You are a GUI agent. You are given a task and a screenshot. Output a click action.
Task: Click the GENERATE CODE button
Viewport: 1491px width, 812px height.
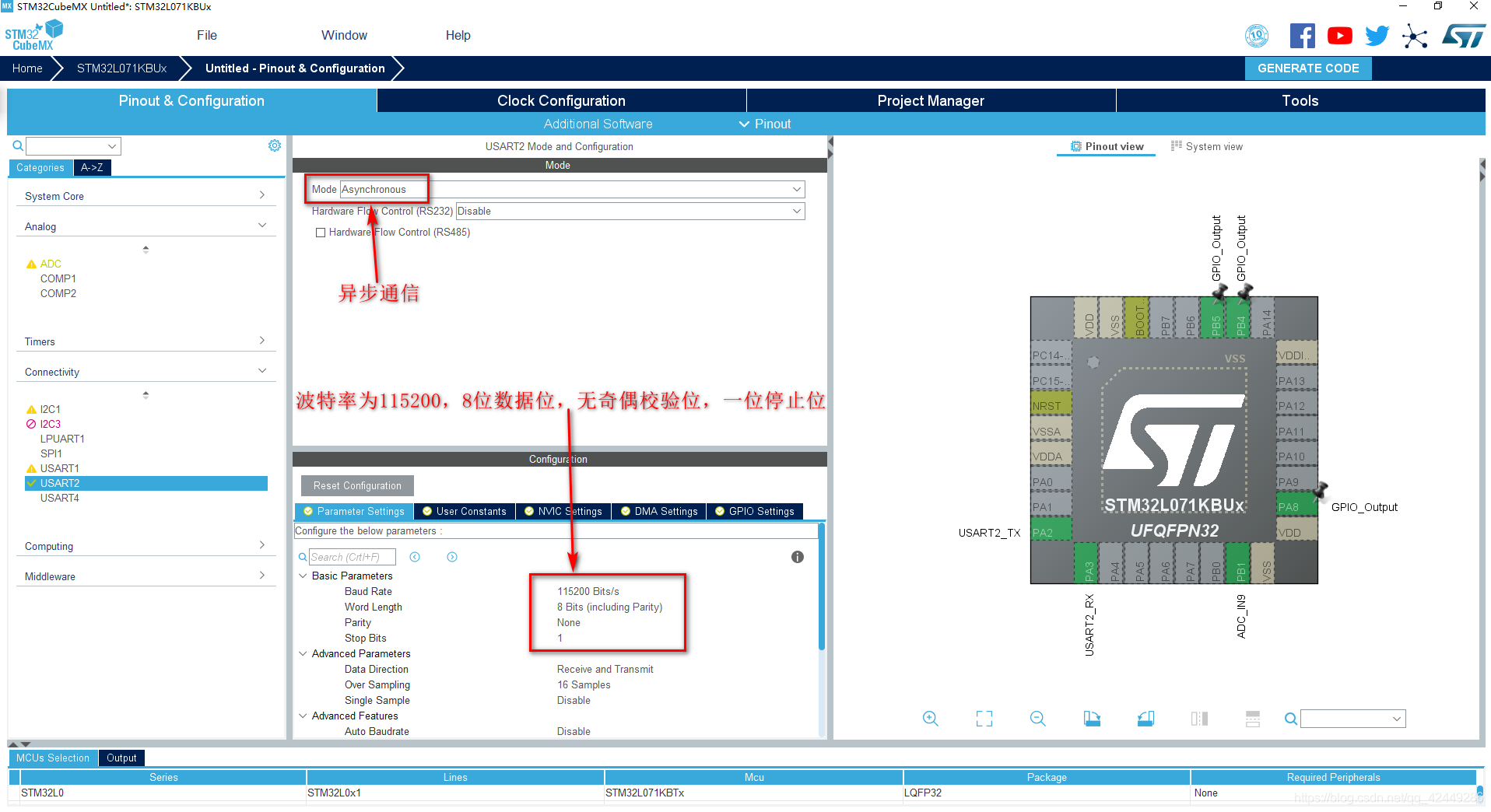pos(1308,68)
